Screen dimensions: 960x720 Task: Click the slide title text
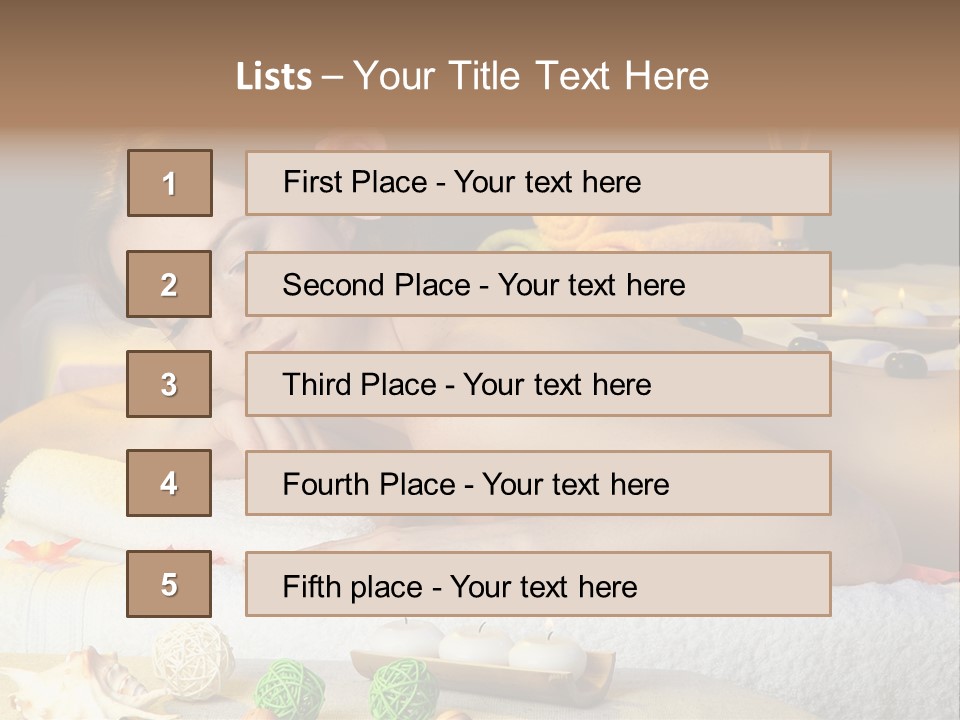[472, 76]
